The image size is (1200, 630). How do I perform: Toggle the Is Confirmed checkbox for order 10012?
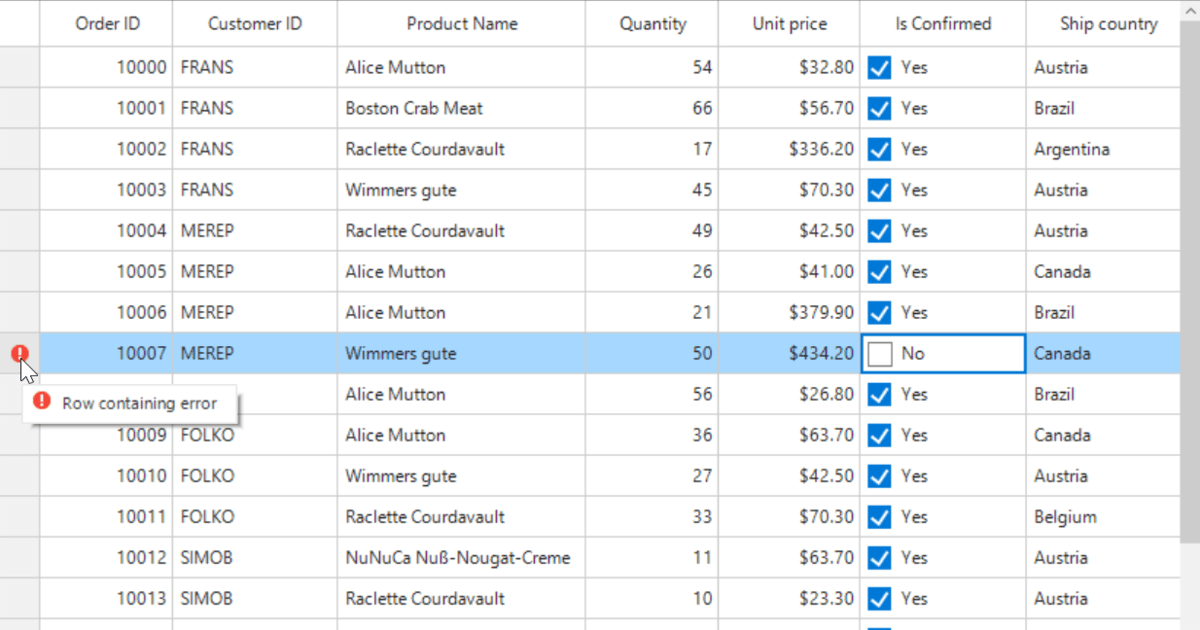click(880, 558)
